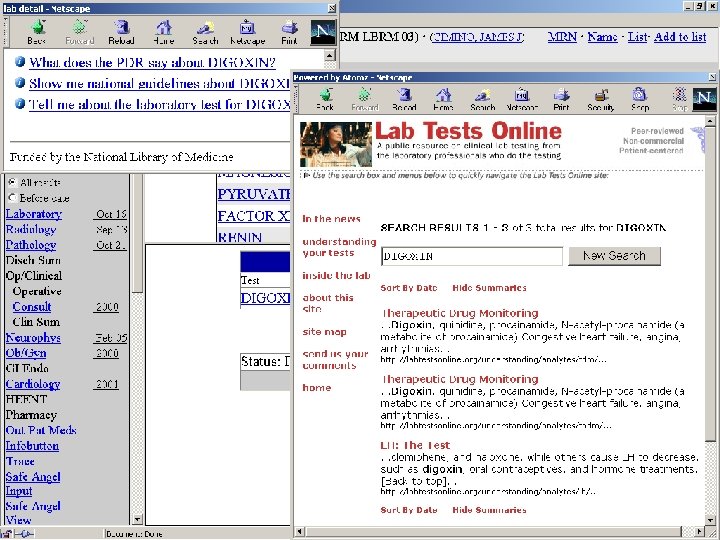Image resolution: width=720 pixels, height=540 pixels.
Task: Click the RENIN test link
Action: 240,237
